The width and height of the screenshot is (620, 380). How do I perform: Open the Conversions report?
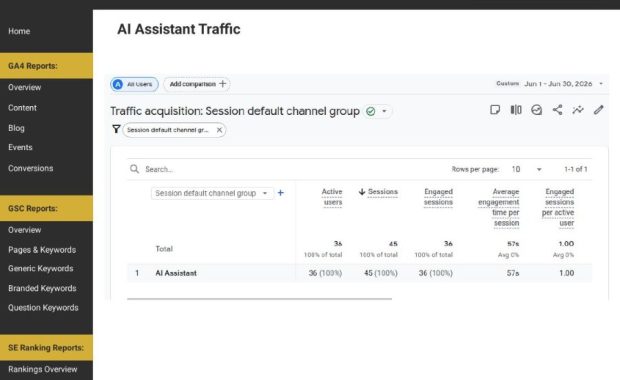click(x=30, y=168)
